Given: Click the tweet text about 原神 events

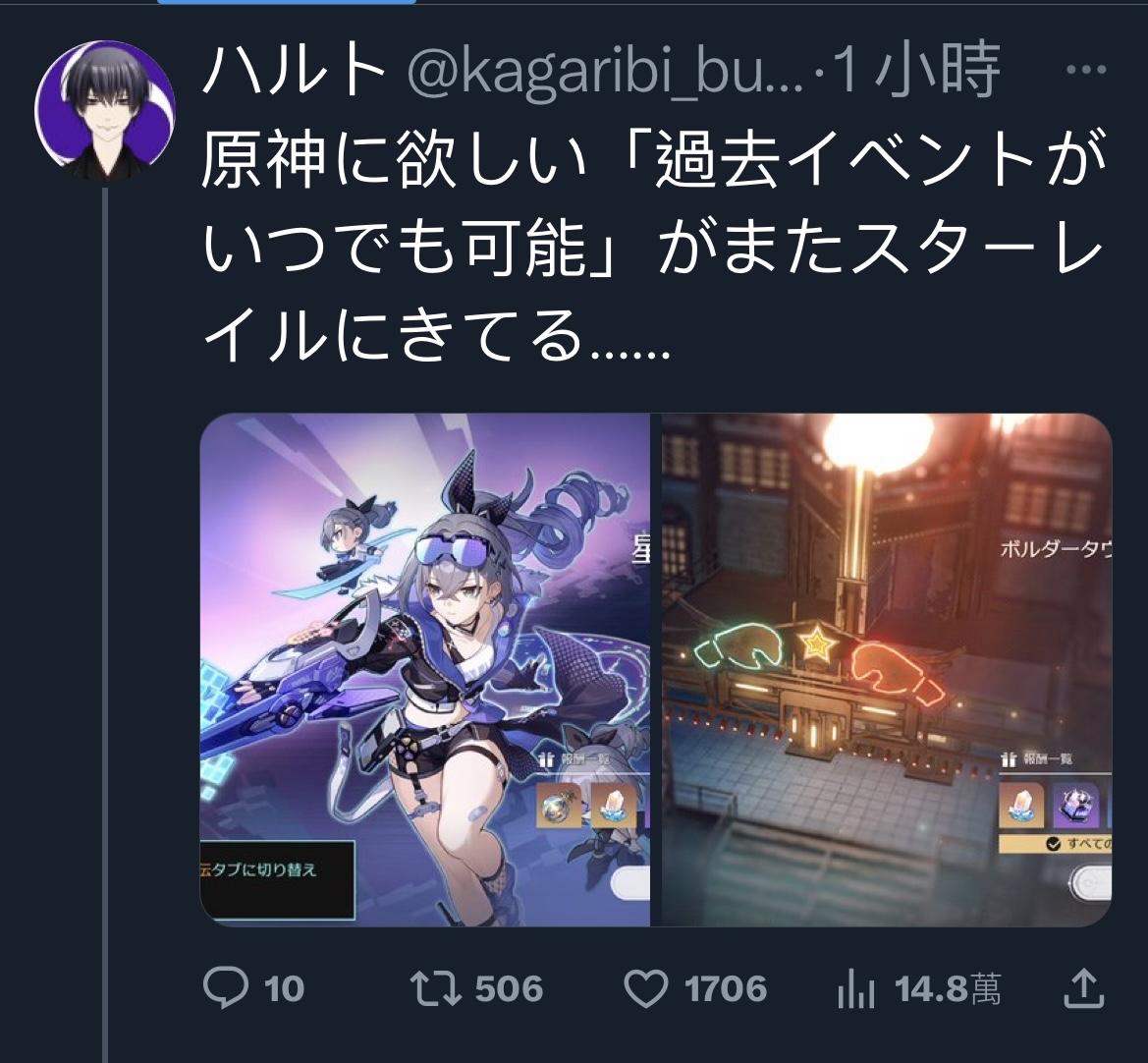Looking at the screenshot, I should [x=653, y=247].
